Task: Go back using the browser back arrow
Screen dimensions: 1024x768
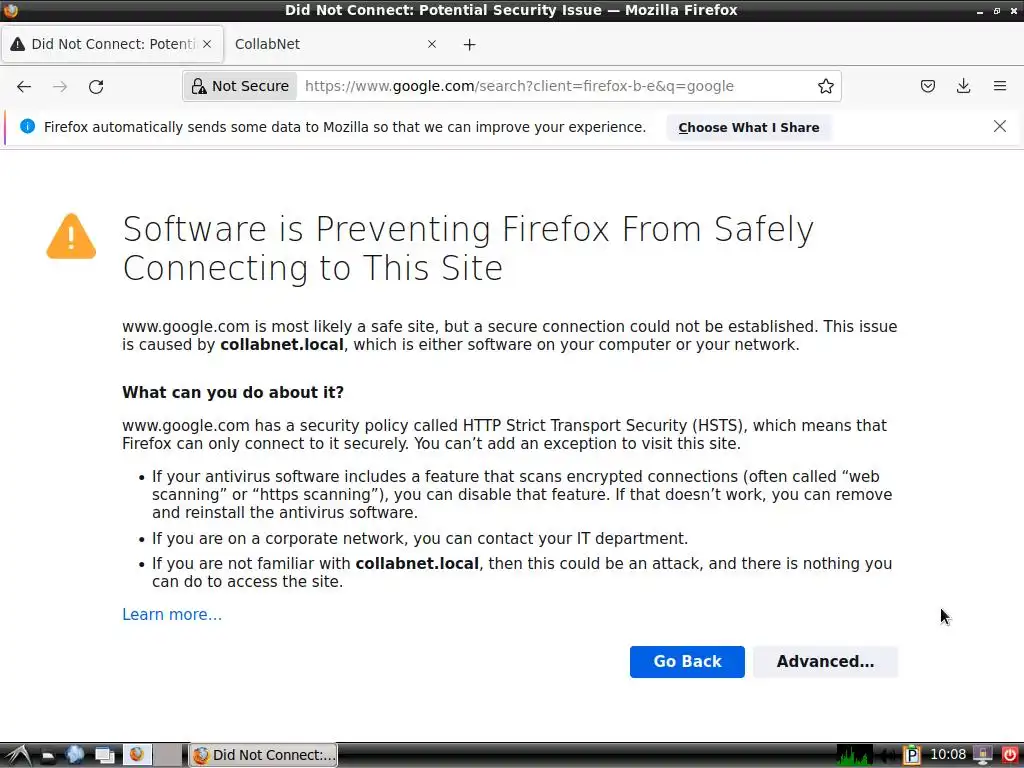Action: 24,86
